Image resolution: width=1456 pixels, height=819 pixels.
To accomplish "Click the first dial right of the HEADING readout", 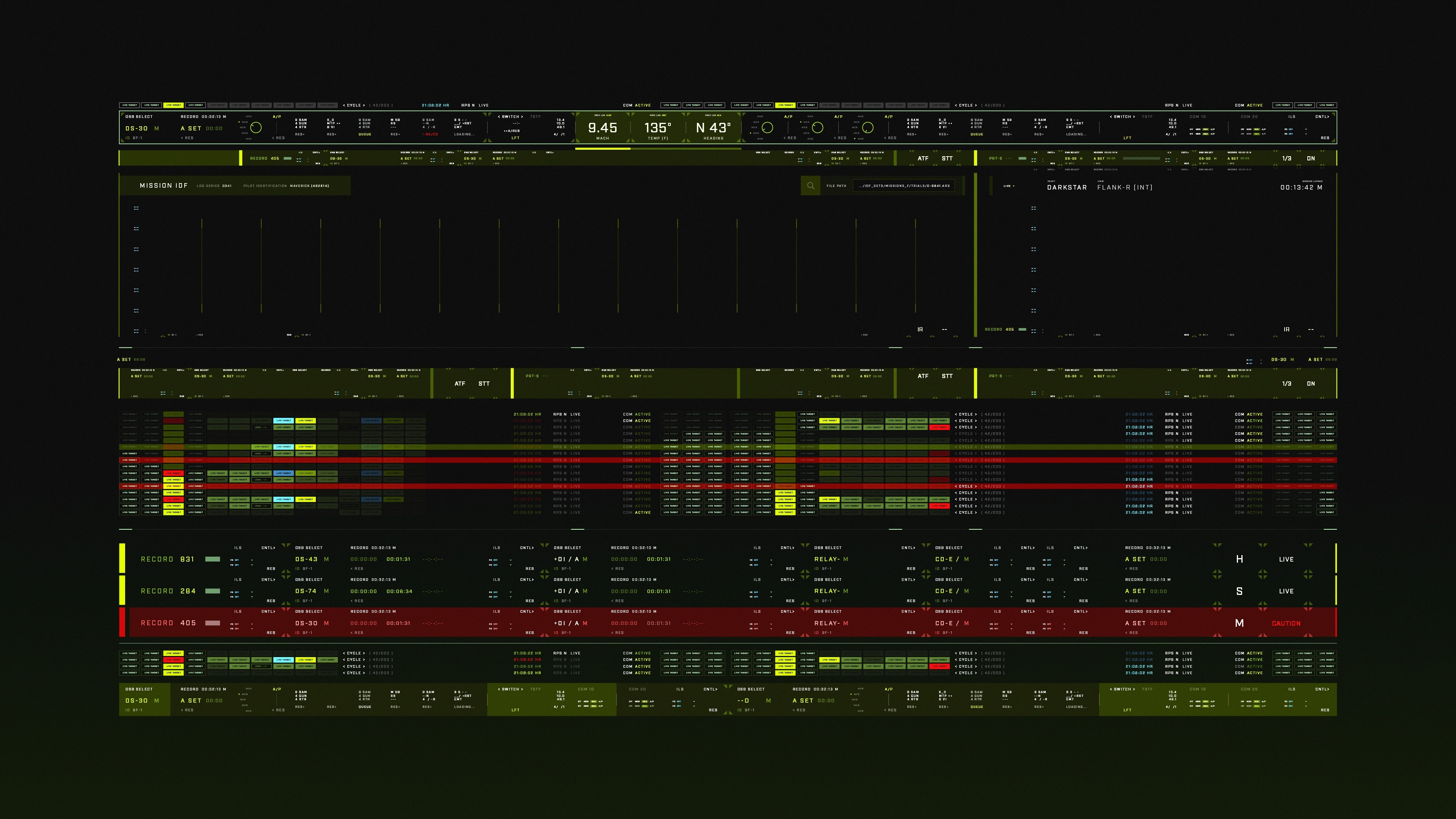I will coord(767,128).
